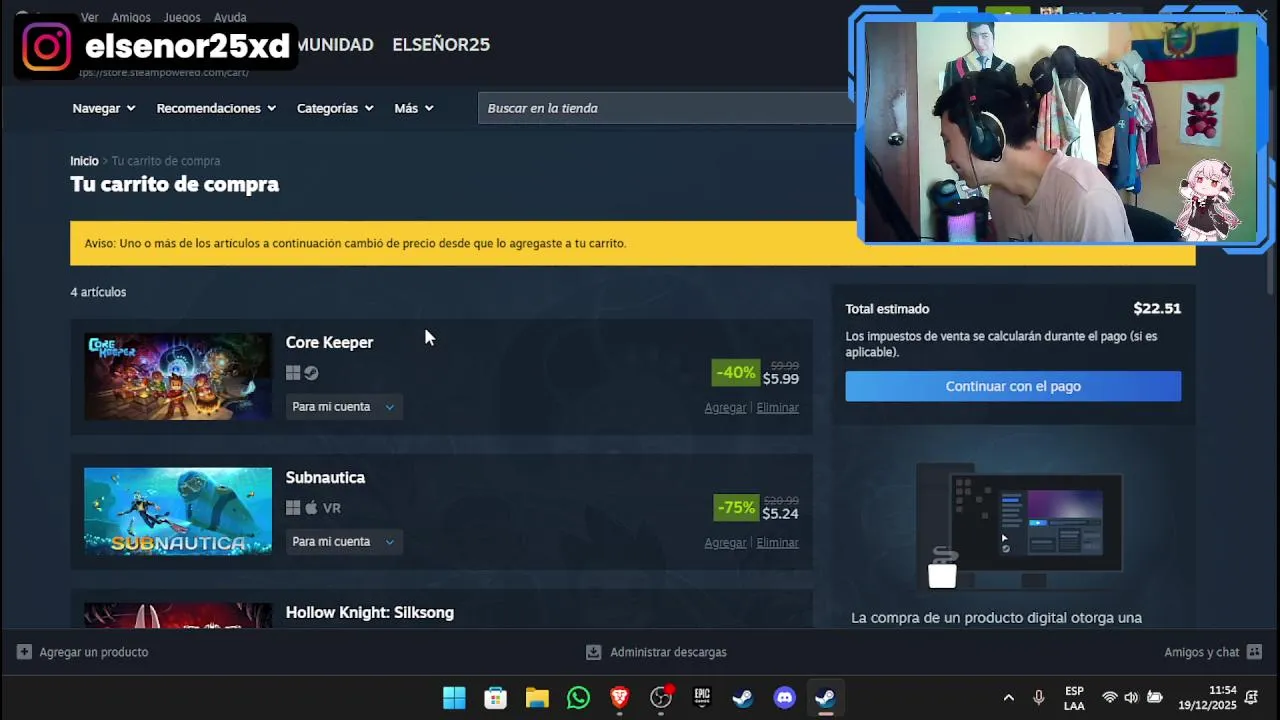Viewport: 1280px width, 720px height.
Task: Click the yellow Aviso price-change banner
Action: coord(632,243)
